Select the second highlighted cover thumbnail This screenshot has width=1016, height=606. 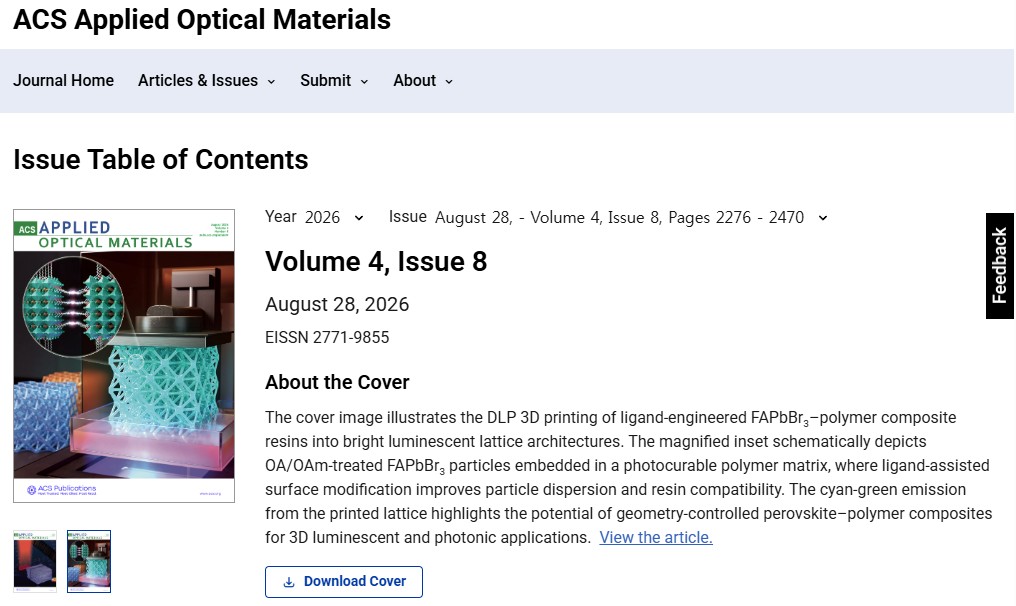pos(89,561)
